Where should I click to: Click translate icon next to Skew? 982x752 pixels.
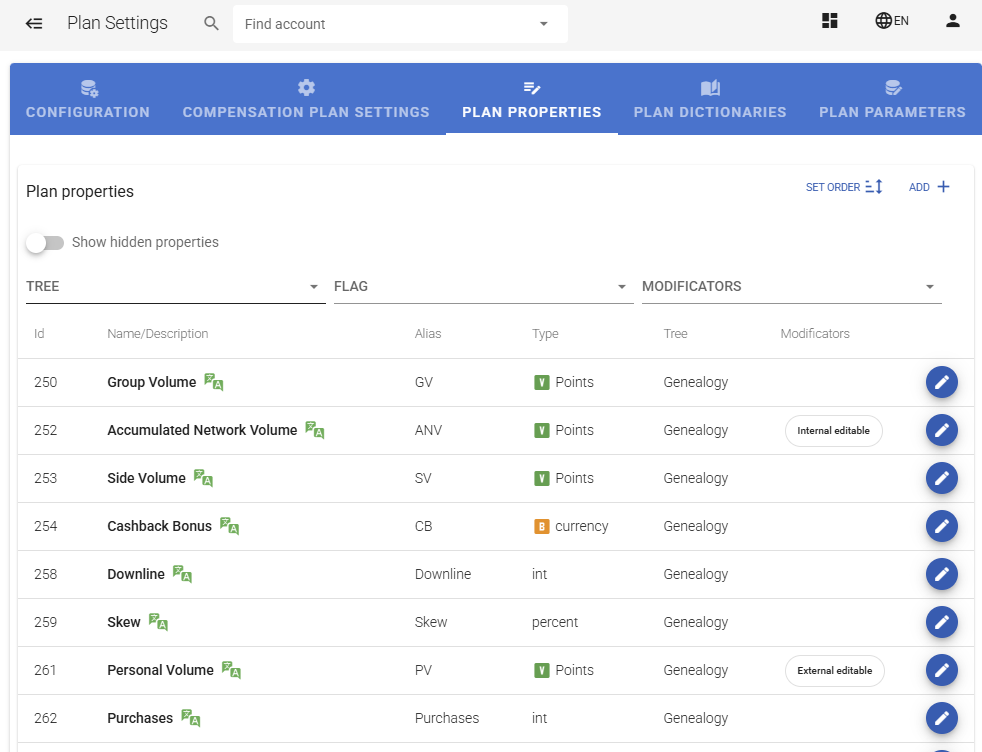pos(158,622)
